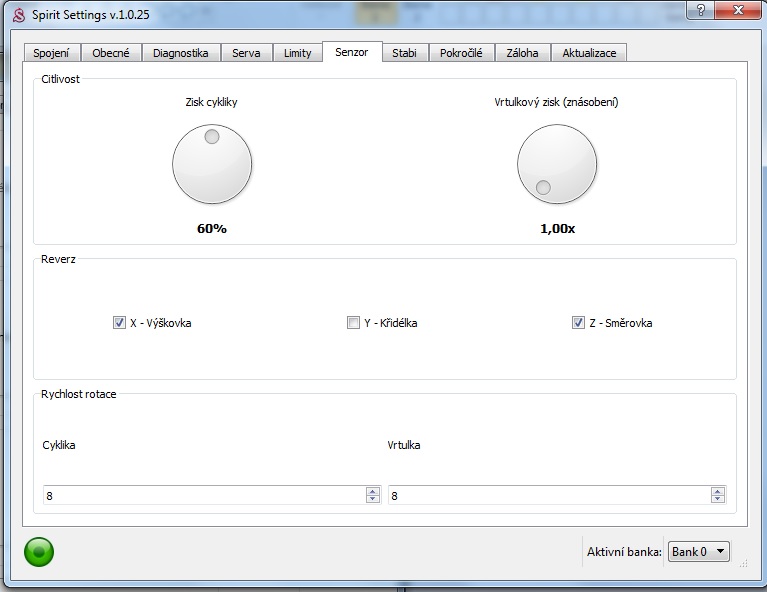Select the Limity tab
Image resolution: width=767 pixels, height=592 pixels.
297,53
